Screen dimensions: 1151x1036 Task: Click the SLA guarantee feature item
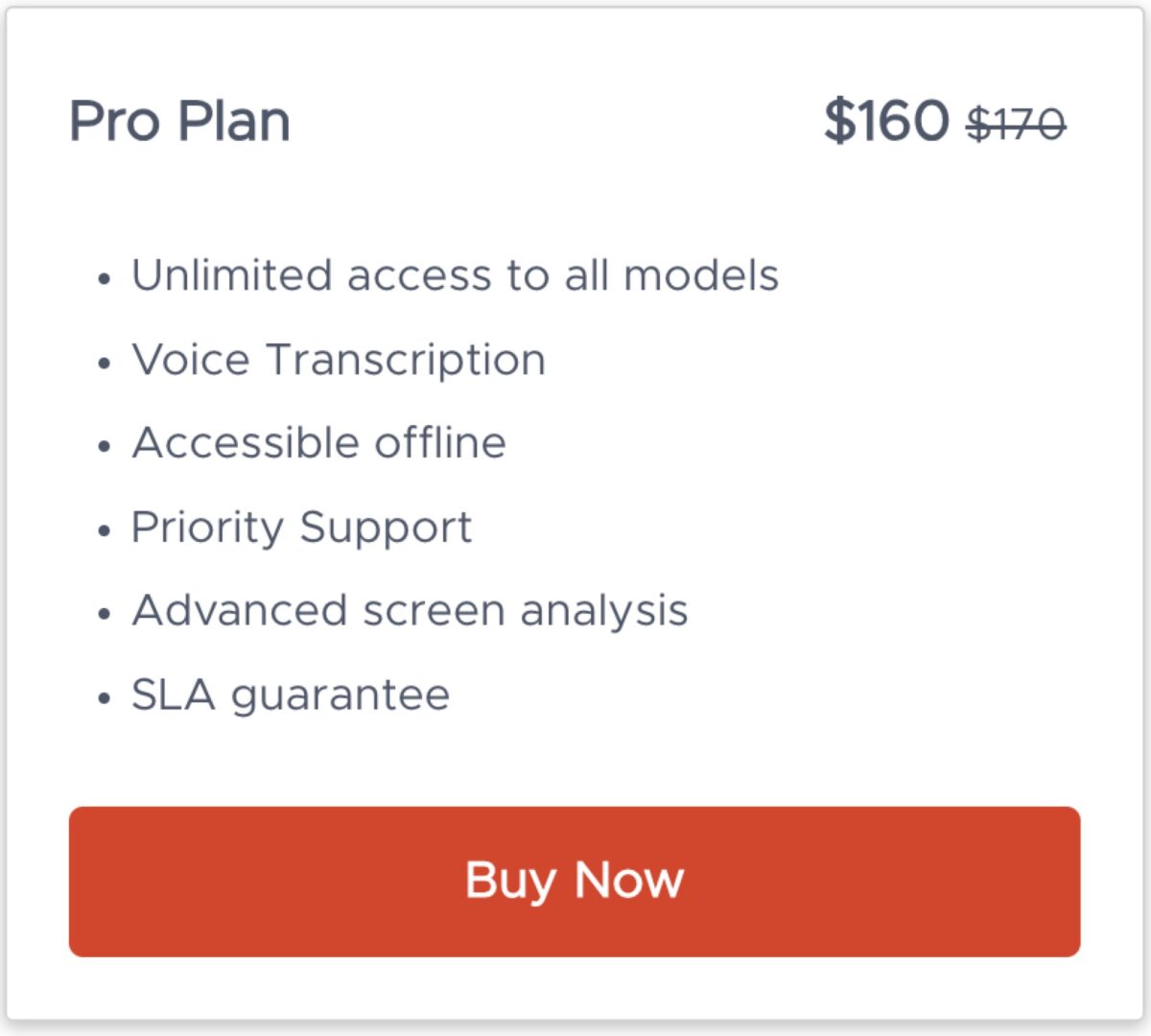[291, 695]
